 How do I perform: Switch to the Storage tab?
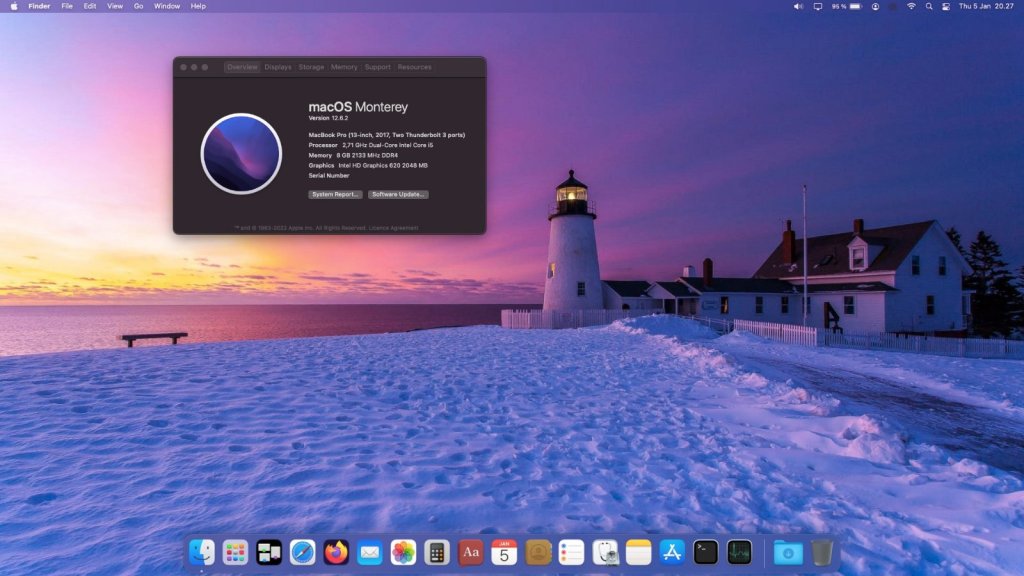coord(311,67)
